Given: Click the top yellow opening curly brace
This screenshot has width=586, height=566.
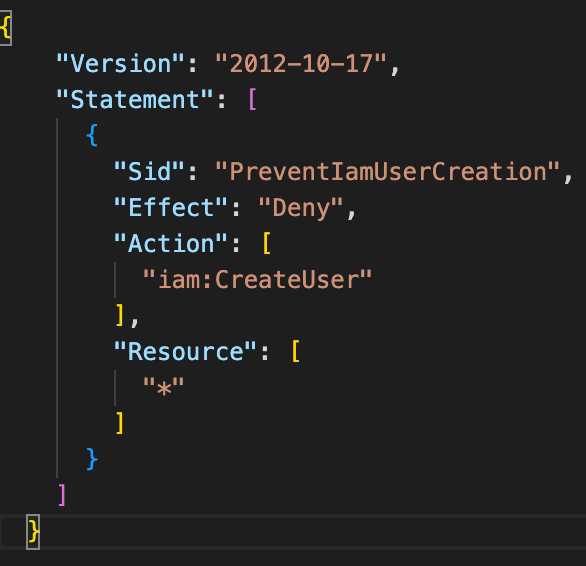Looking at the screenshot, I should [x=5, y=28].
